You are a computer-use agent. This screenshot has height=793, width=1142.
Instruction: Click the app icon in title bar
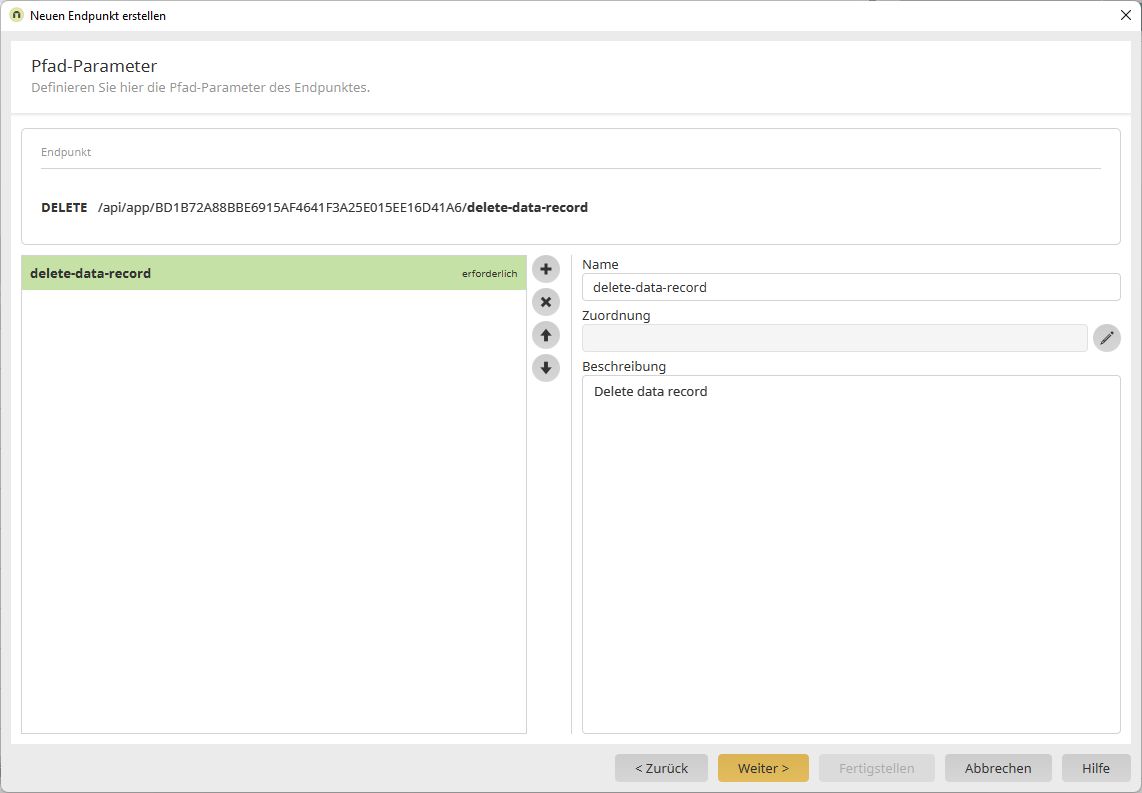click(x=17, y=15)
